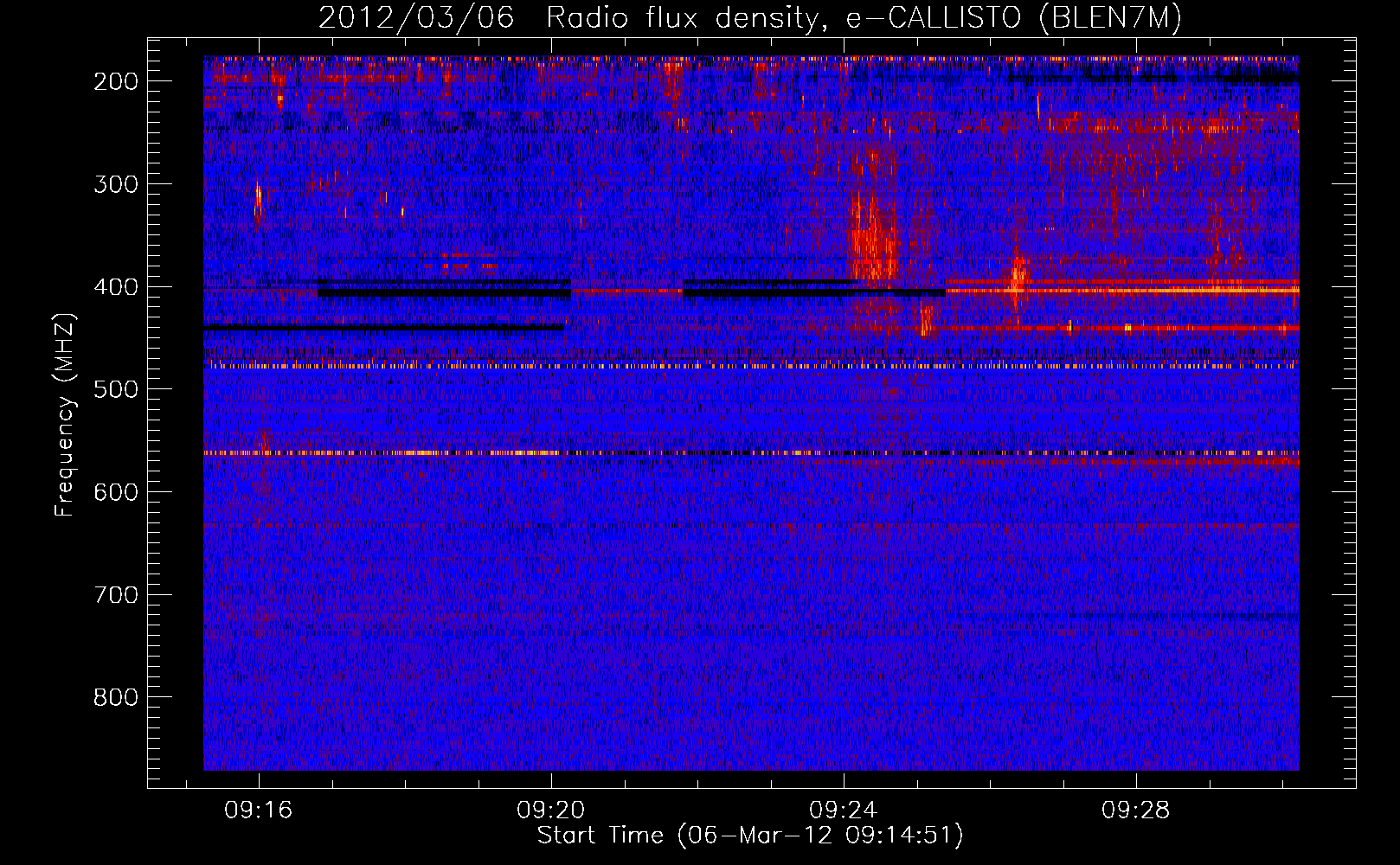Click the 09:24 time tick label
The width and height of the screenshot is (1400, 865).
844,811
